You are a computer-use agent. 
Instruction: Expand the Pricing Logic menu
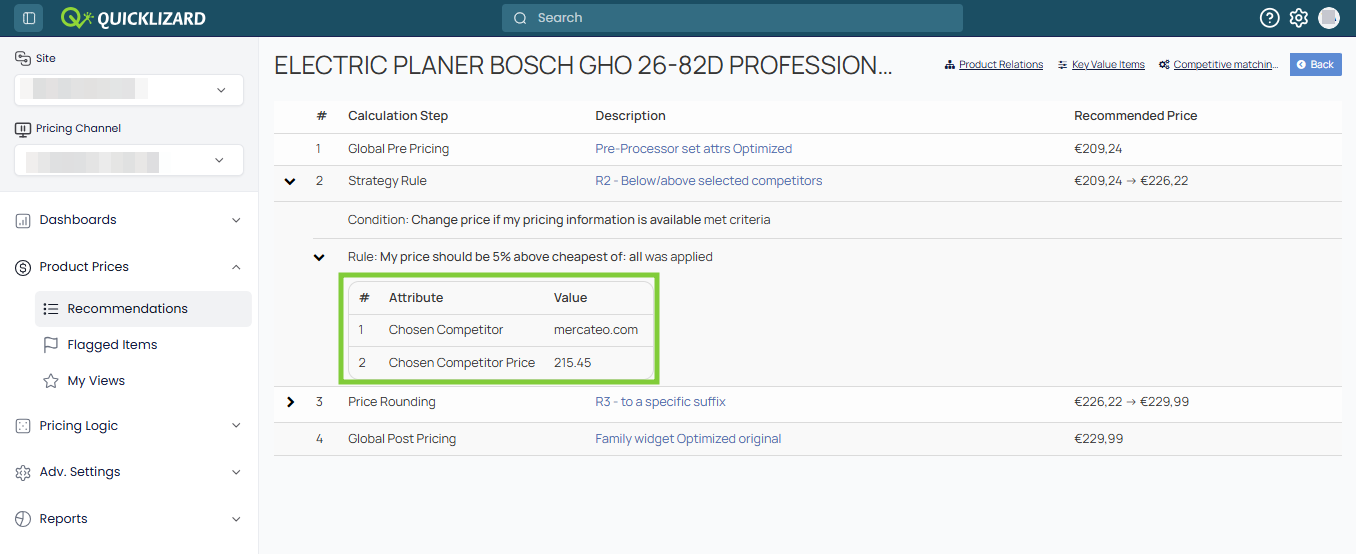pos(129,426)
